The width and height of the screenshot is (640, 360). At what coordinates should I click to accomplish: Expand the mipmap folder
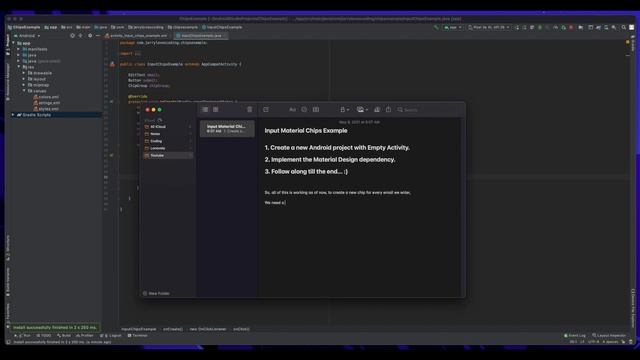pyautogui.click(x=24, y=85)
